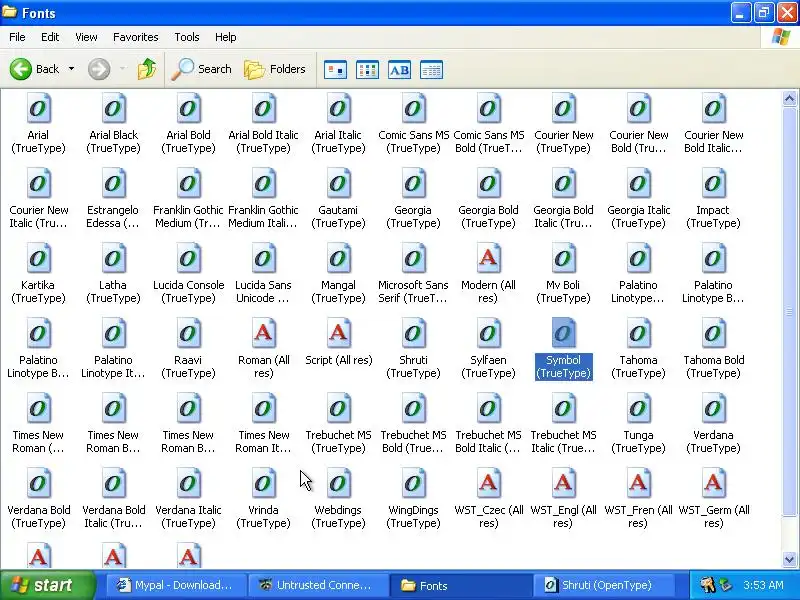Select the Lucida Console font icon

point(189,258)
